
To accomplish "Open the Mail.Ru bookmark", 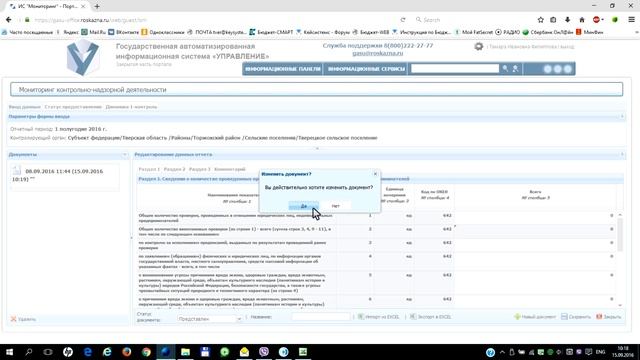I will pos(93,32).
